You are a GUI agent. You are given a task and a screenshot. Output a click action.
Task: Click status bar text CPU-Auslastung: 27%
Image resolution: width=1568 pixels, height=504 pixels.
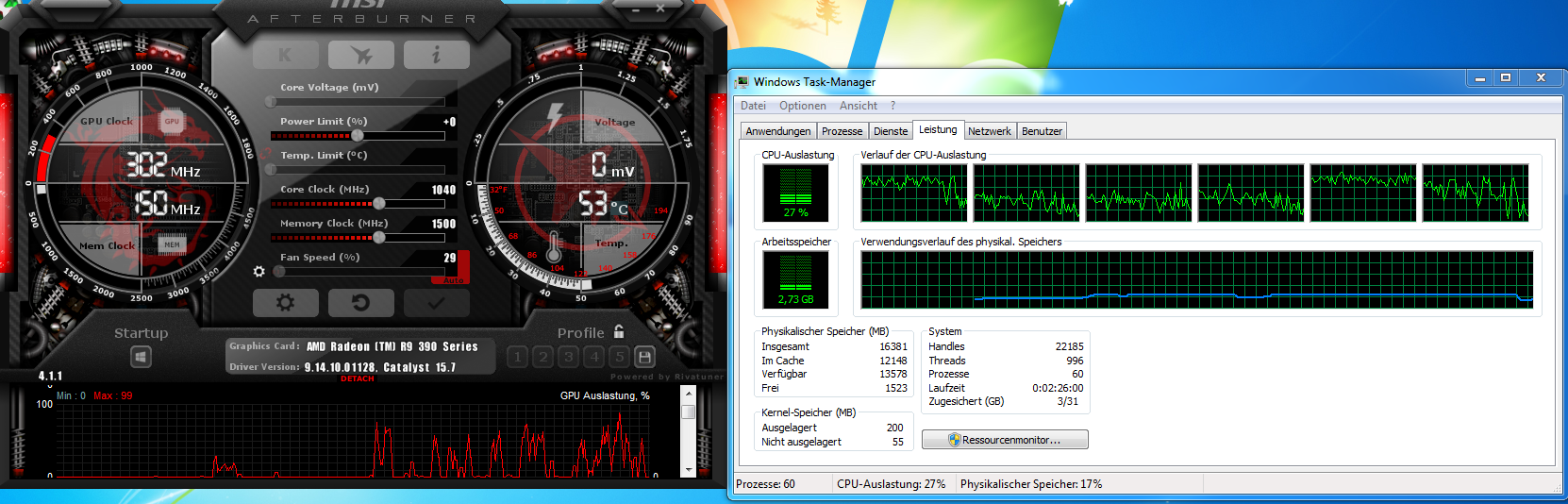tap(891, 484)
